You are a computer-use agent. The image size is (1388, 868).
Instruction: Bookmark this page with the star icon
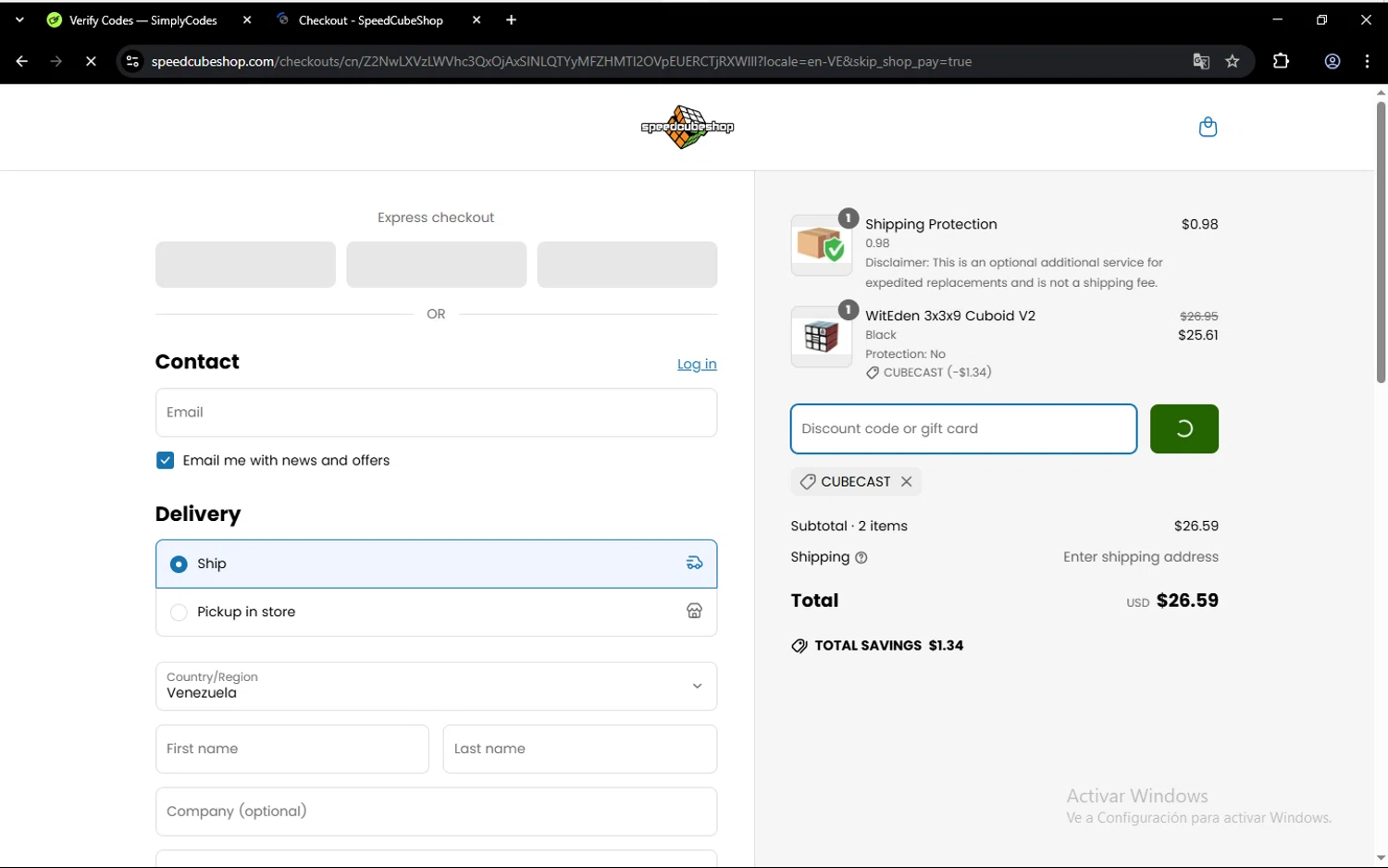click(1233, 62)
